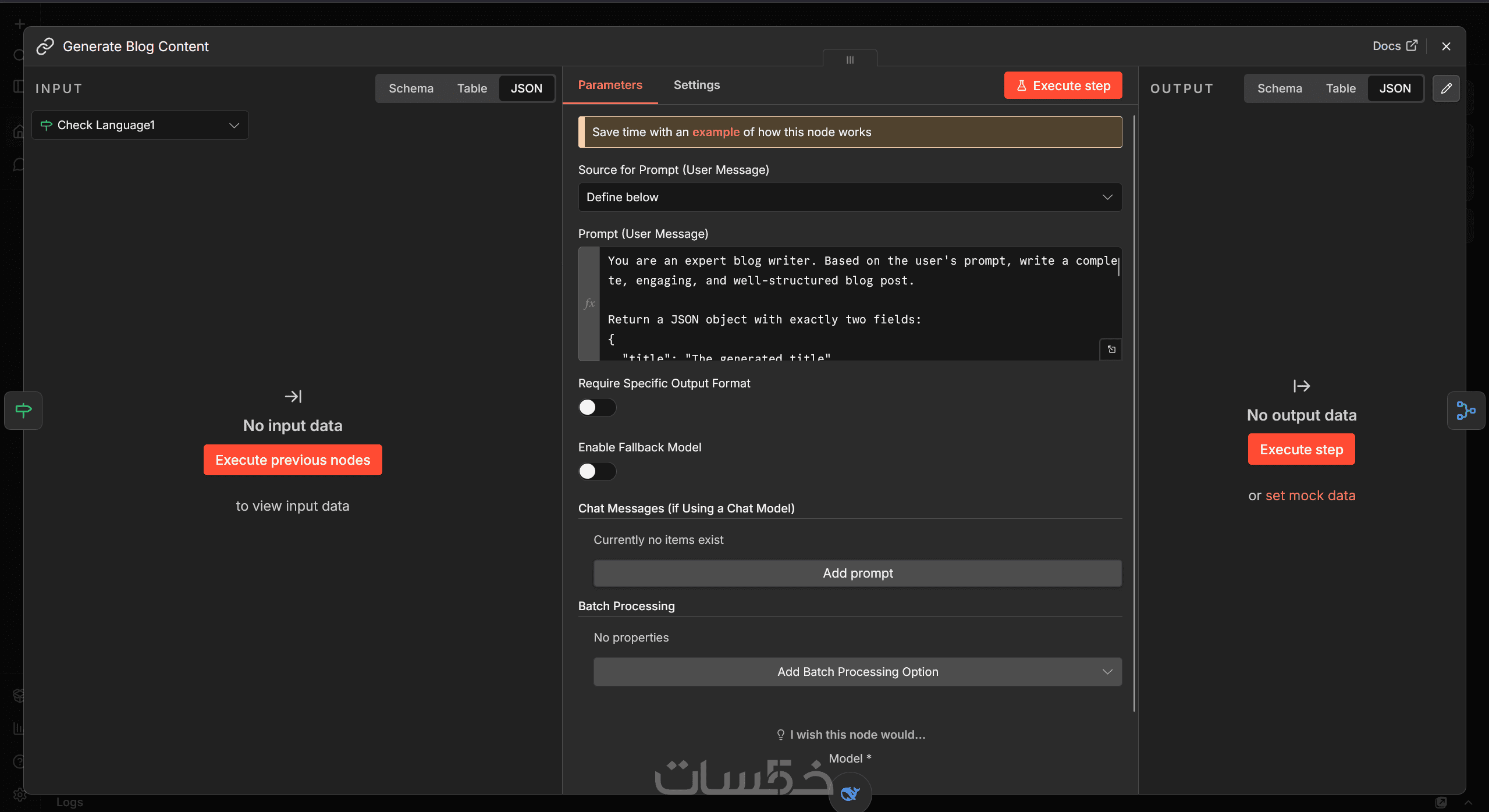1489x812 pixels.
Task: Switch to the Settings tab
Action: coord(696,85)
